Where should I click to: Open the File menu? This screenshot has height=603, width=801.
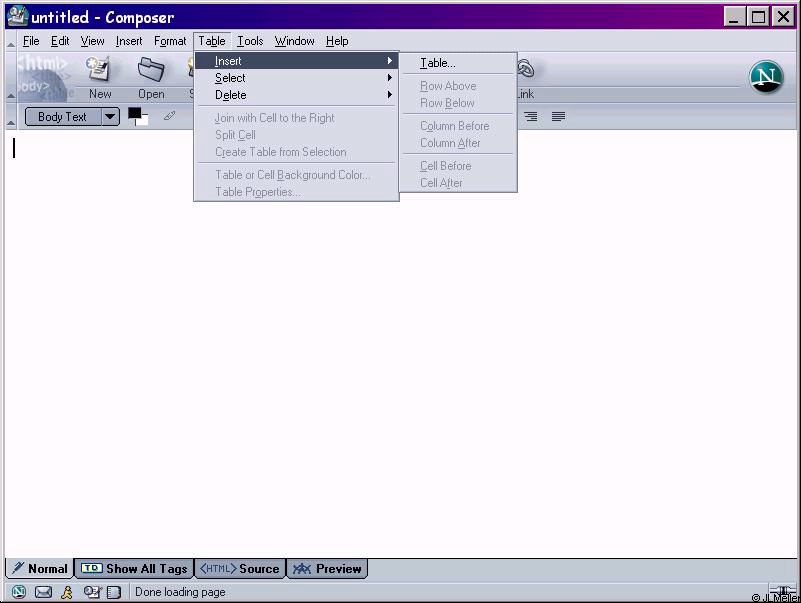31,41
